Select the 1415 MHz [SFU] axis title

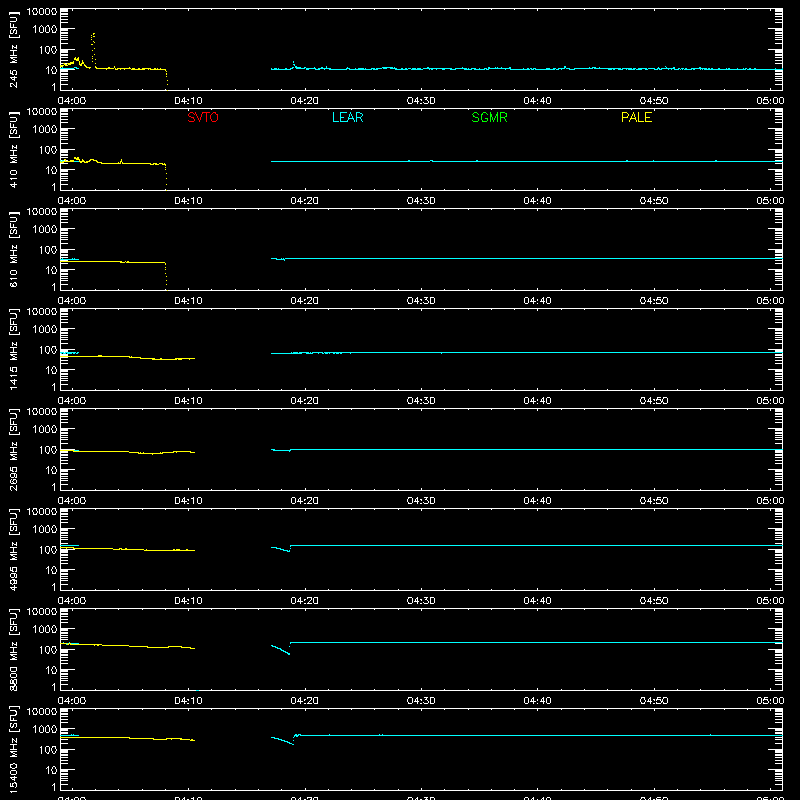(14, 349)
